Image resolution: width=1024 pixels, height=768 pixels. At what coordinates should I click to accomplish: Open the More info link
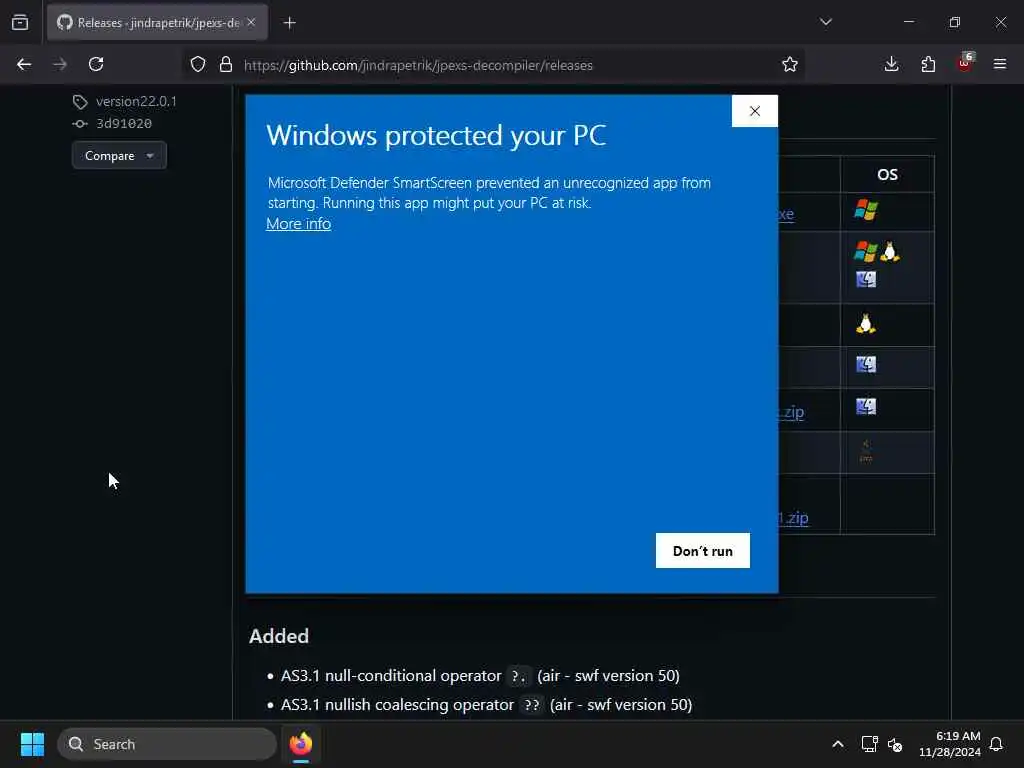point(298,223)
